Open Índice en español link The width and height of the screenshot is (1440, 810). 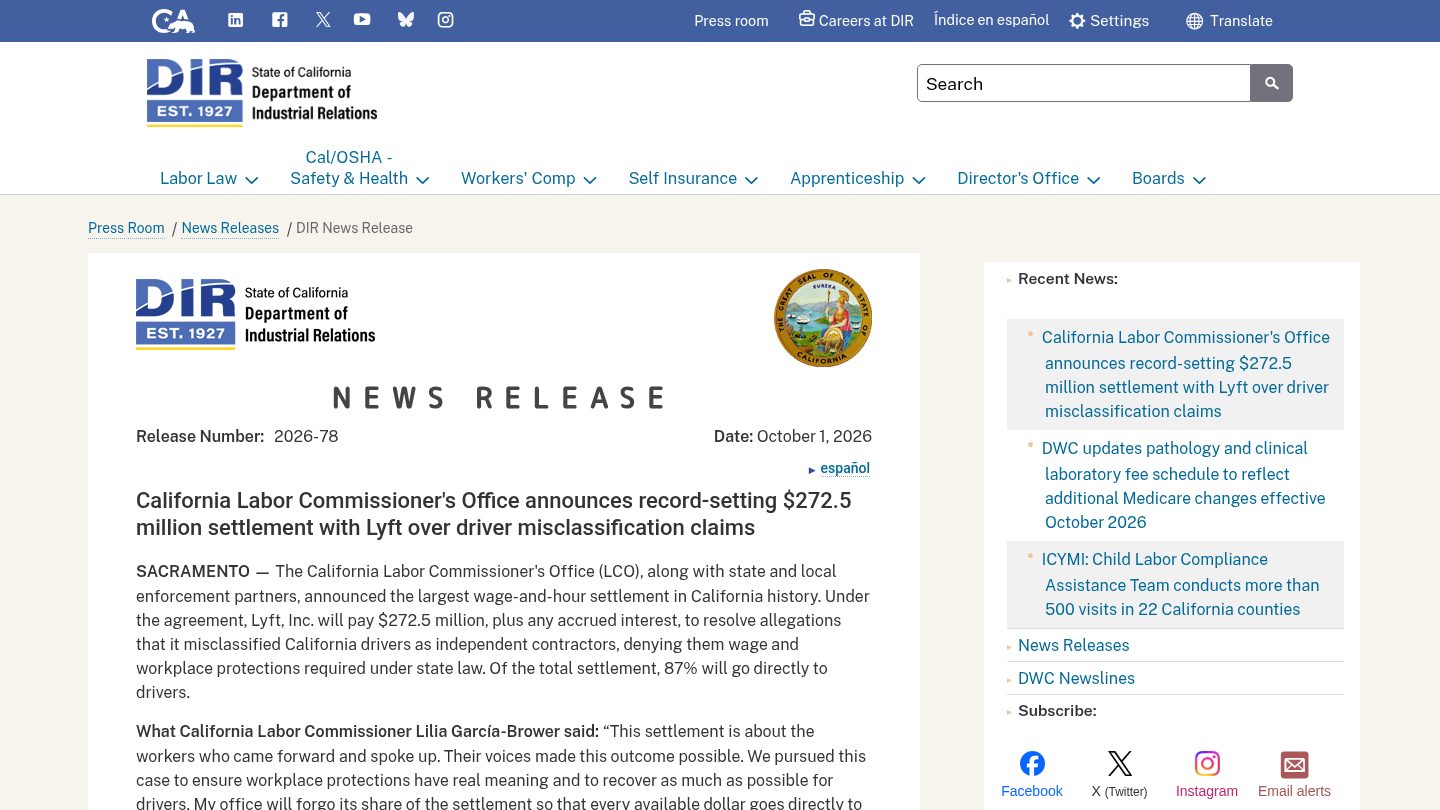[991, 20]
